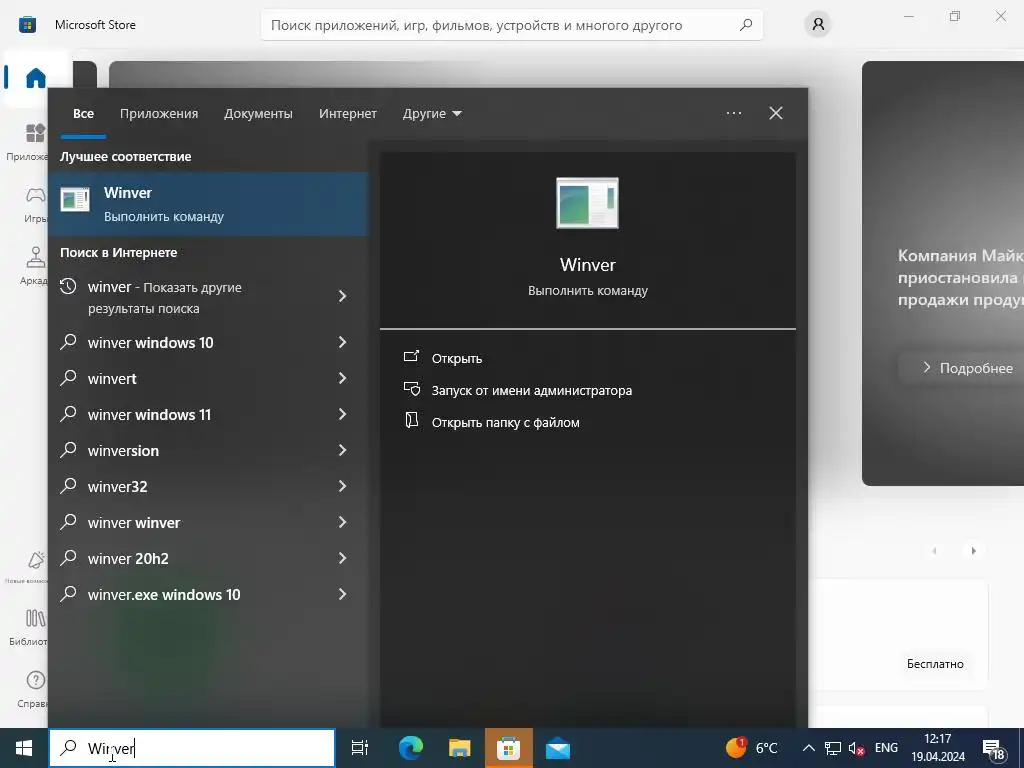Expand arrow for 'winvert' suggestion
Viewport: 1024px width, 768px height.
click(342, 378)
